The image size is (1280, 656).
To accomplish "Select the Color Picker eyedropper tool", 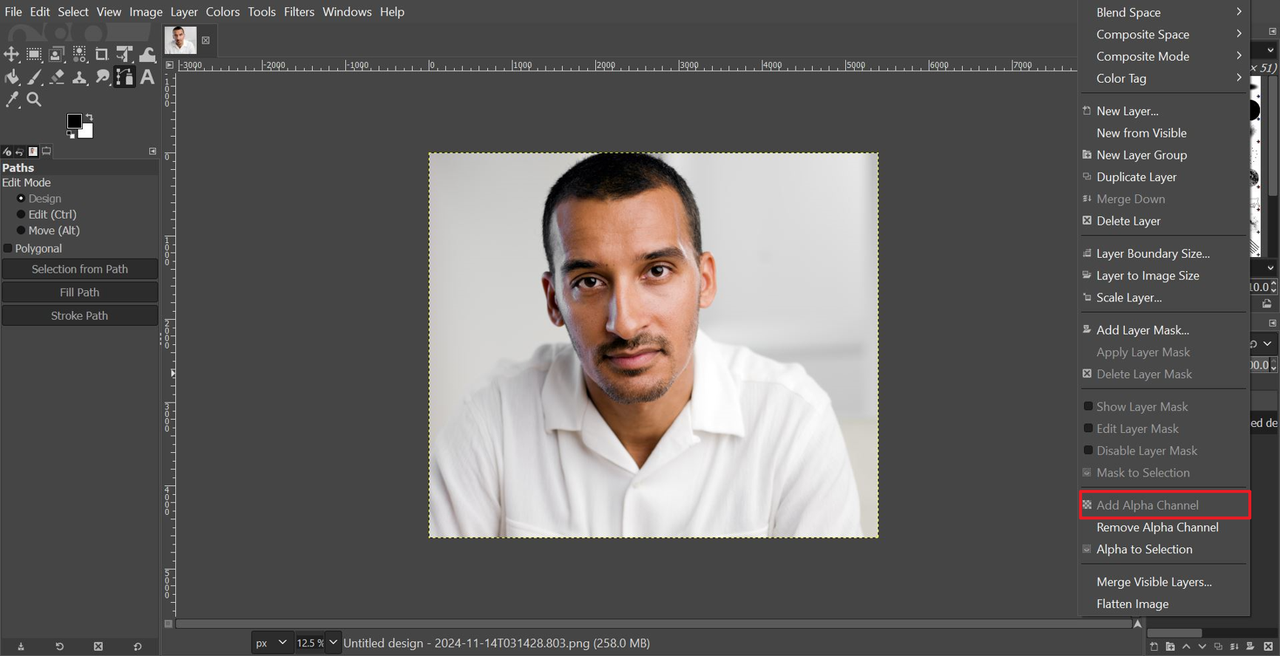I will (11, 99).
